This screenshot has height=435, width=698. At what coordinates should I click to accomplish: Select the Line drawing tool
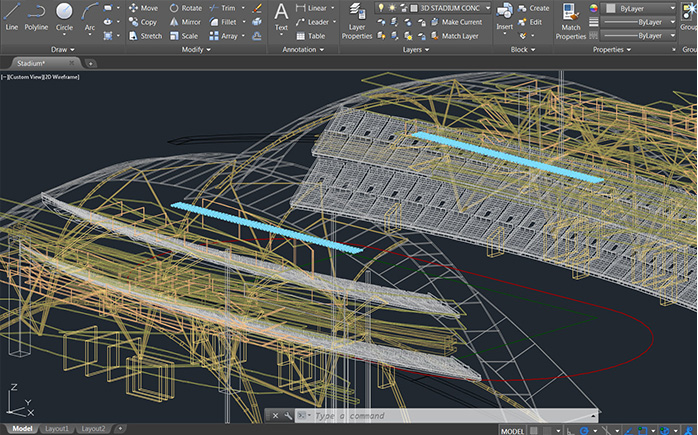pos(11,16)
